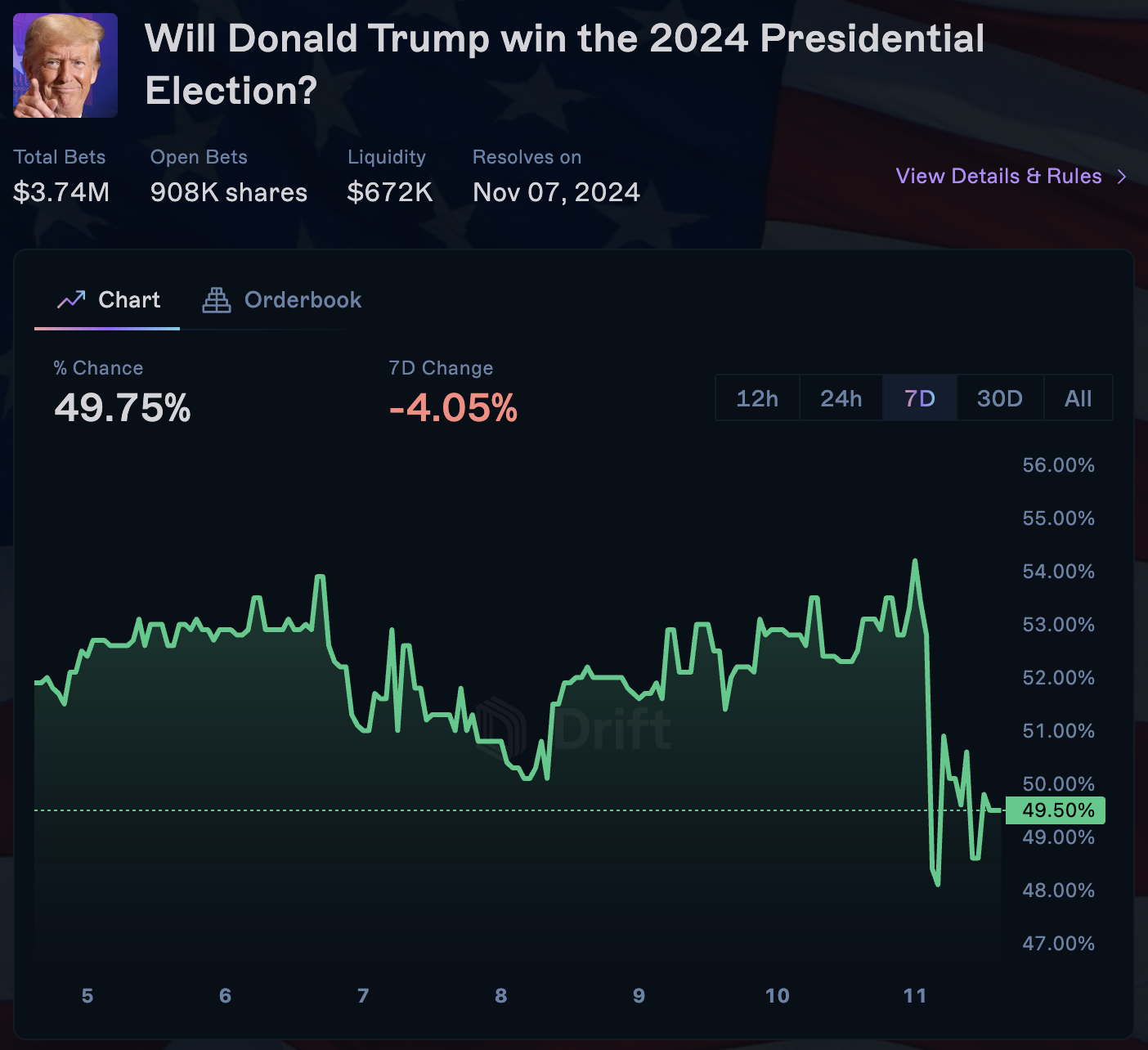
Task: Switch chart to the All time range
Action: tap(1078, 397)
